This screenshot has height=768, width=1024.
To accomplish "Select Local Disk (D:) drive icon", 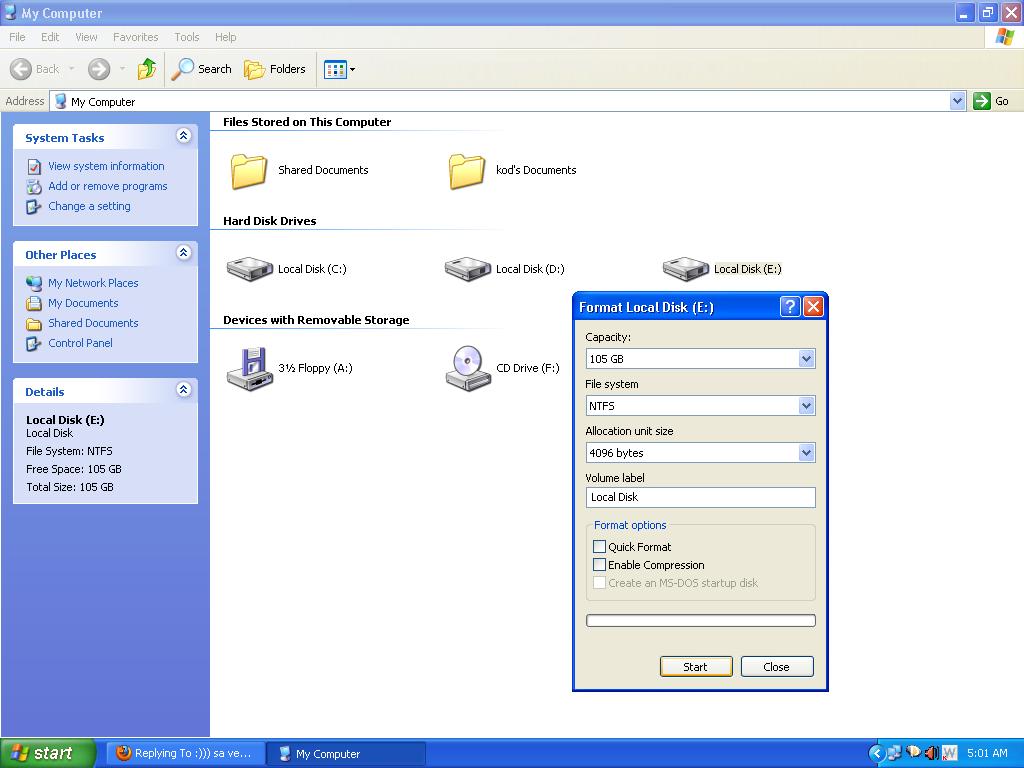I will [468, 268].
